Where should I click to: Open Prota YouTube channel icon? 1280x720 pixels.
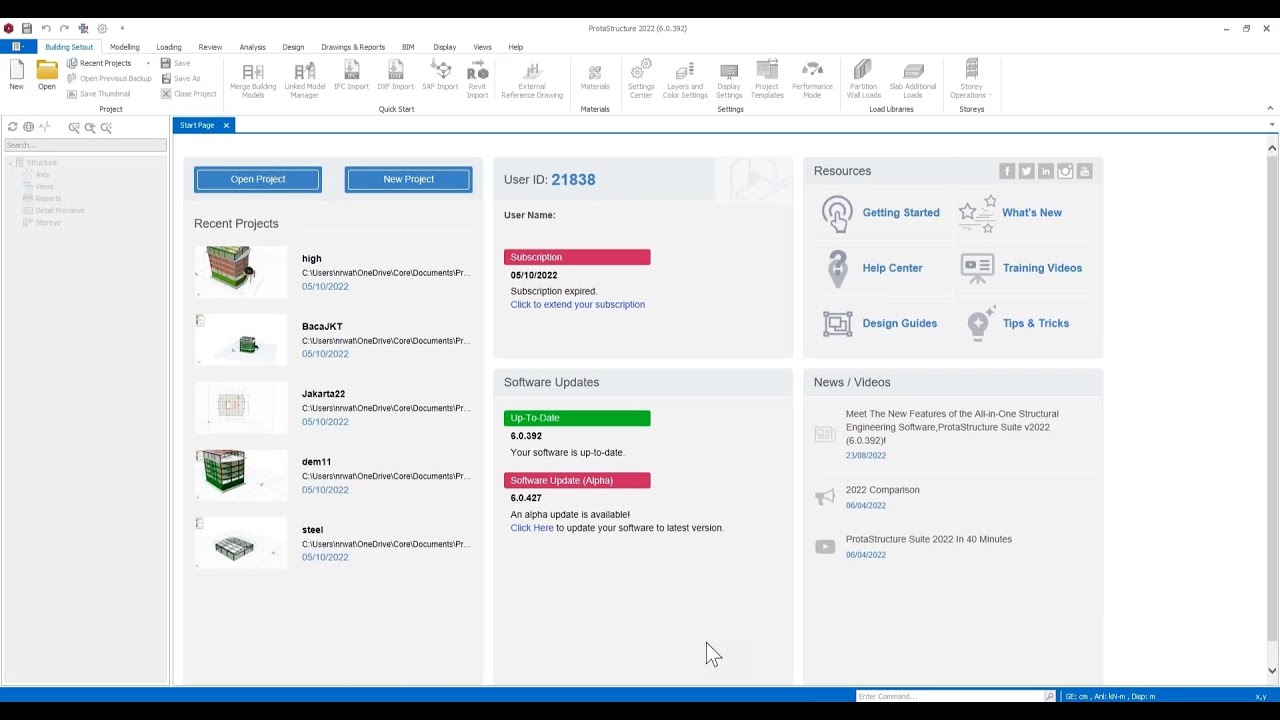(x=1084, y=171)
